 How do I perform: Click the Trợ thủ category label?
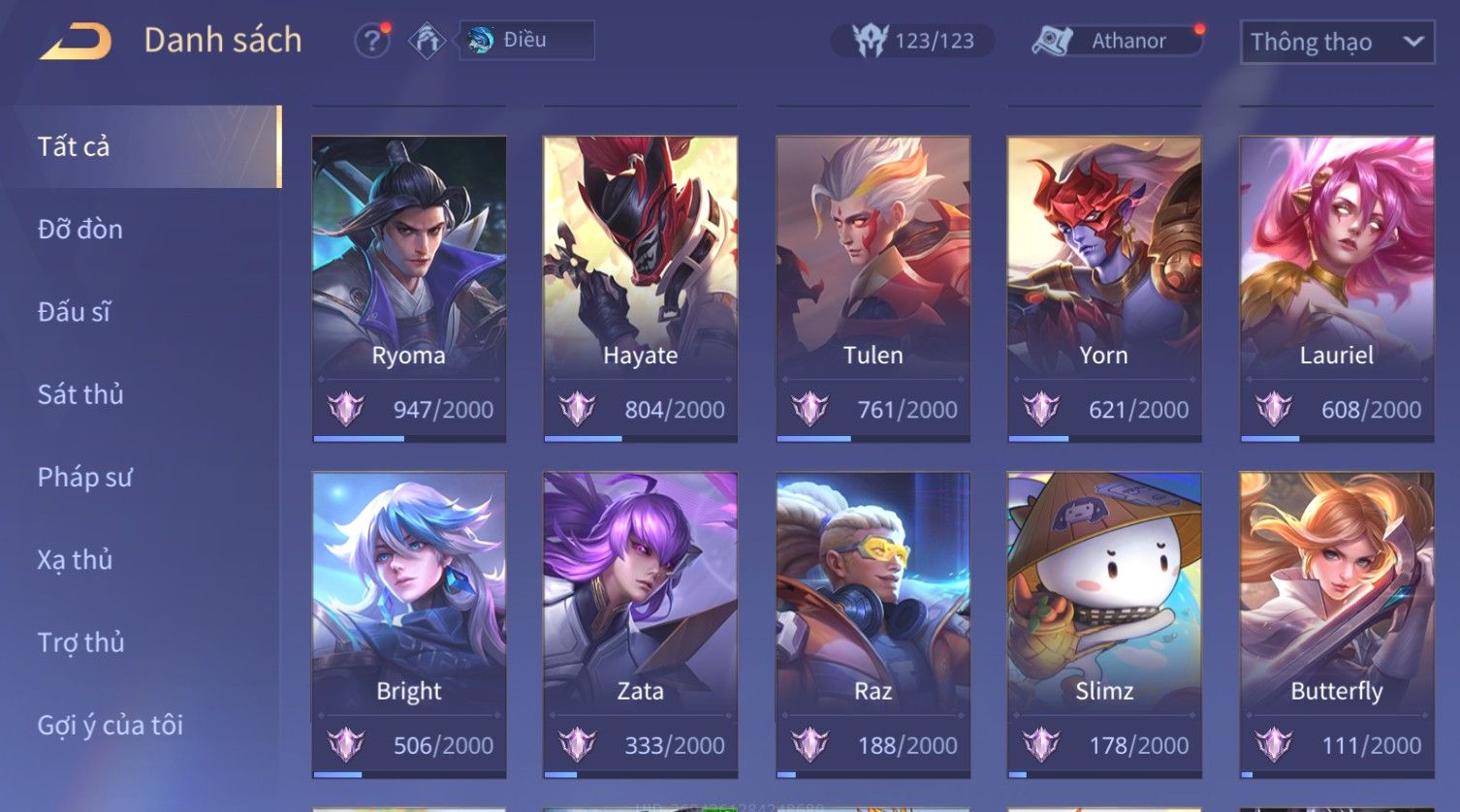80,642
